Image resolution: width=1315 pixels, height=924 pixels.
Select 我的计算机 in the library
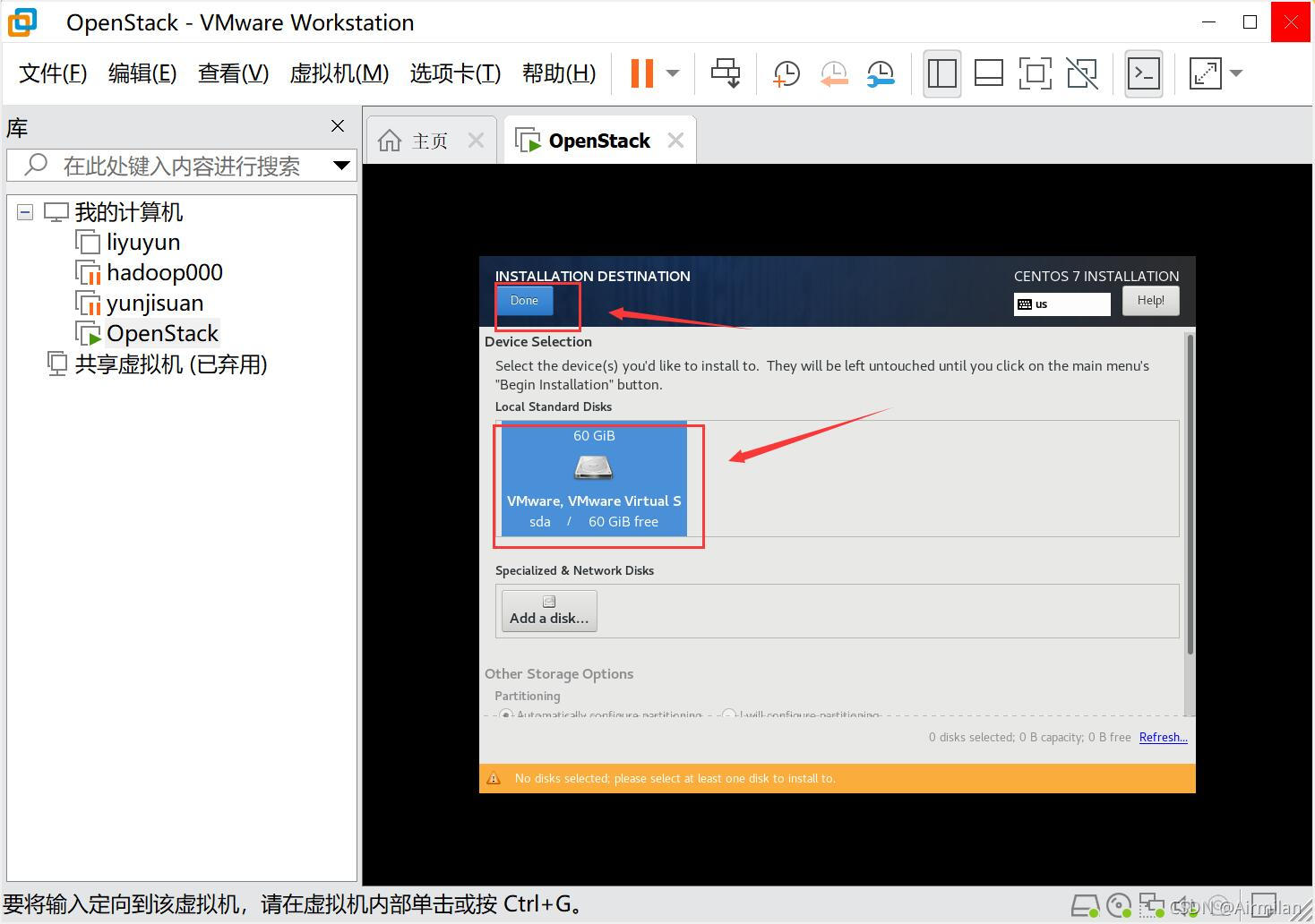point(128,212)
